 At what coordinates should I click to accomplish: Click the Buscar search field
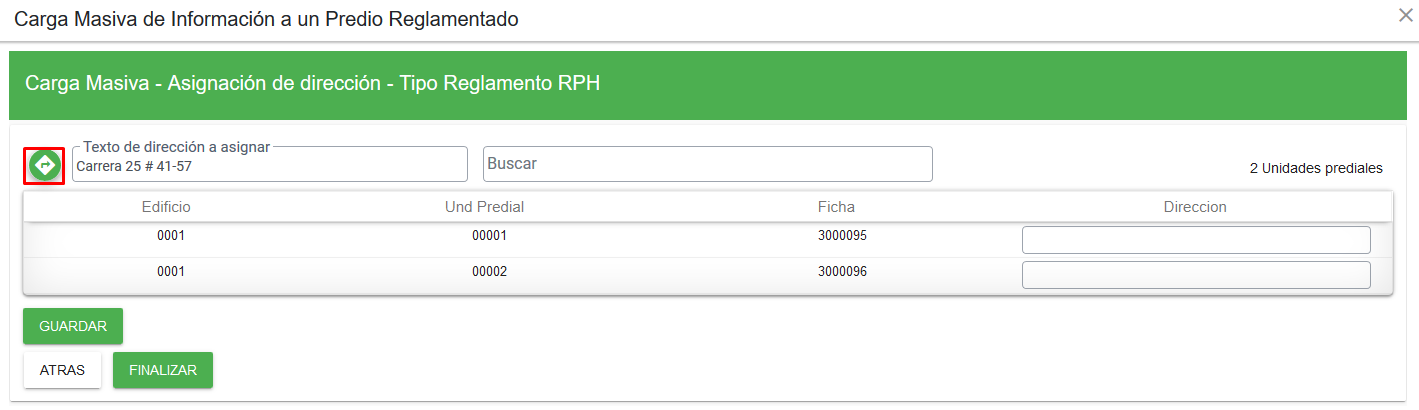coord(708,164)
